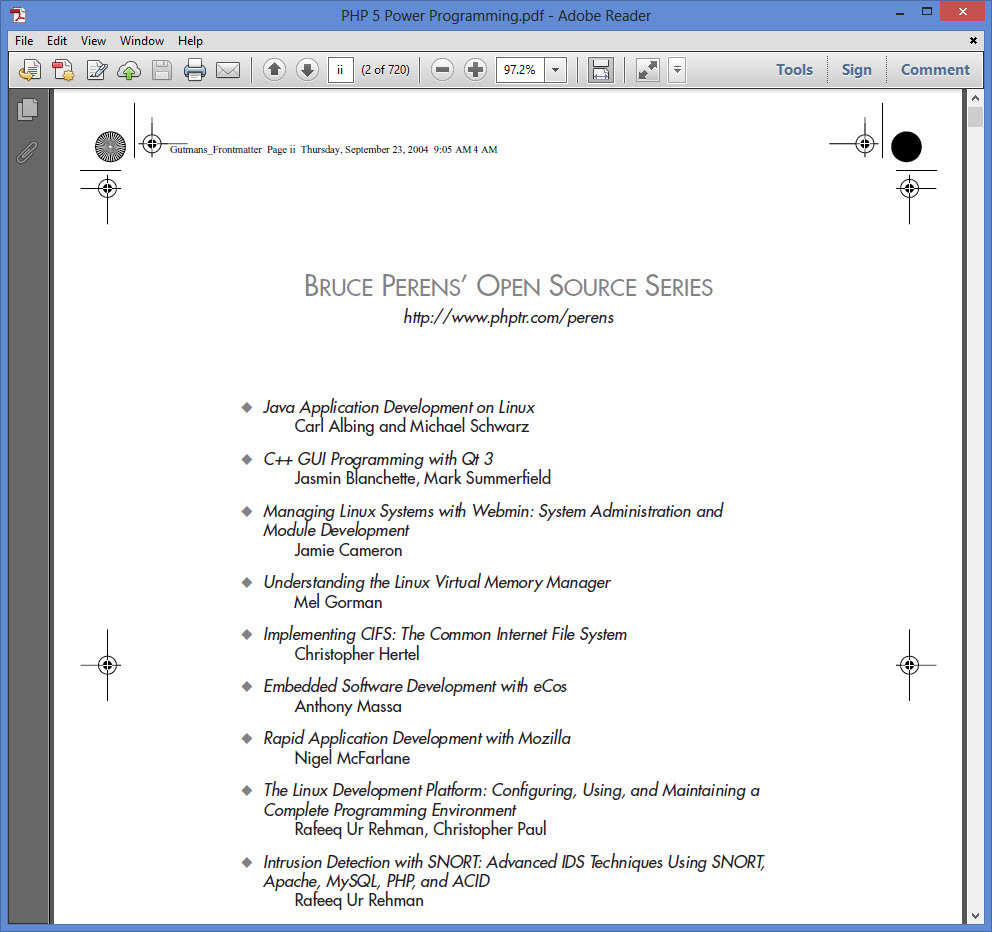Click author name 'Anthony Massa'

(x=348, y=705)
